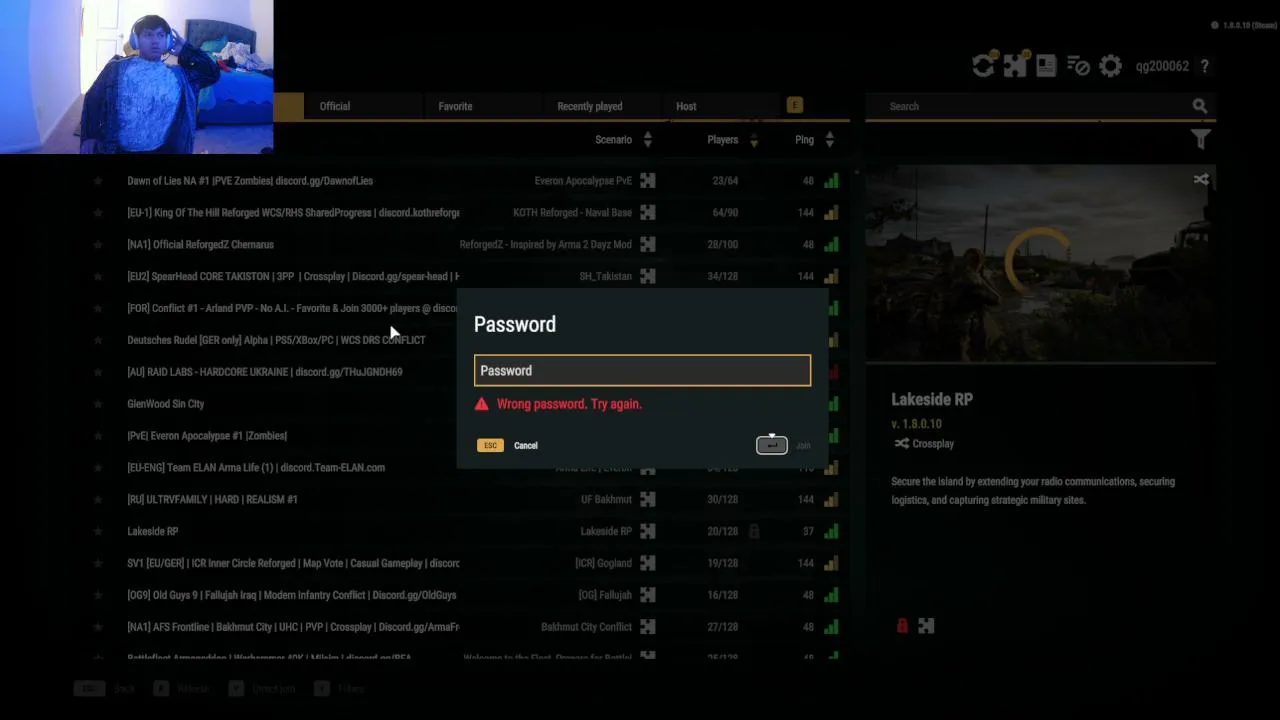Click the E key hint icon after Host tab

795,105
